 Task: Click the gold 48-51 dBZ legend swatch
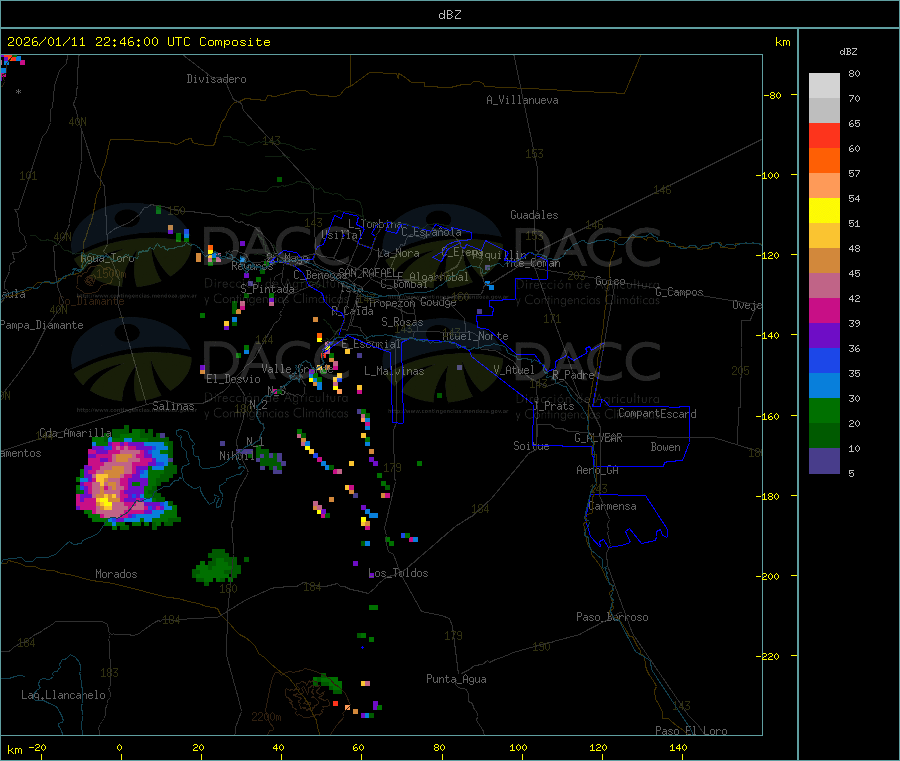[x=824, y=236]
